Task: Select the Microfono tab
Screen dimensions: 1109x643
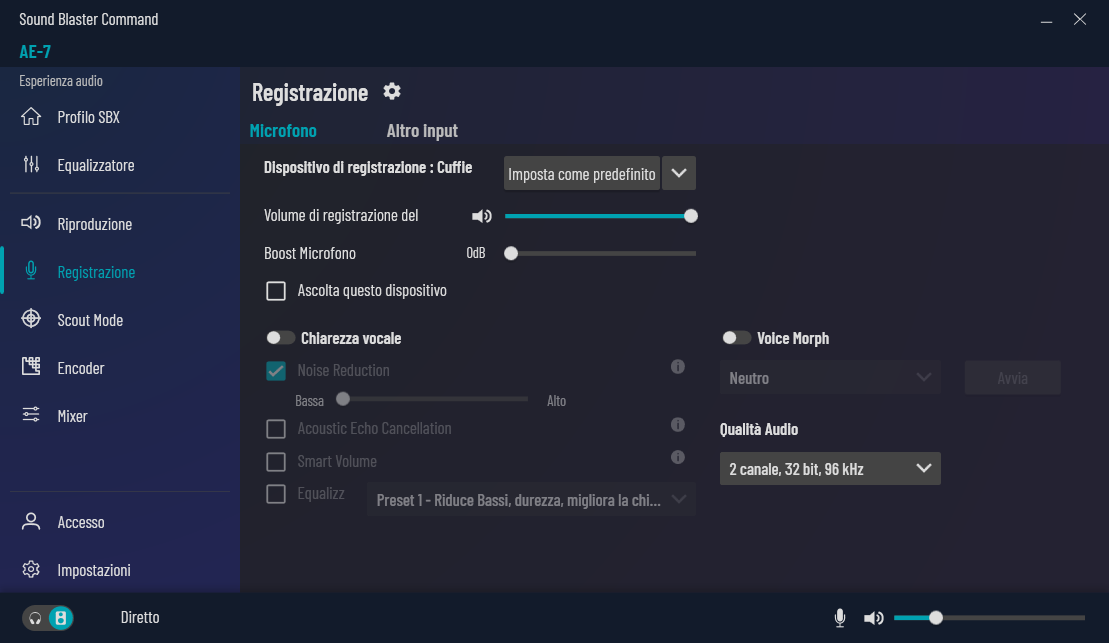Action: click(x=283, y=131)
